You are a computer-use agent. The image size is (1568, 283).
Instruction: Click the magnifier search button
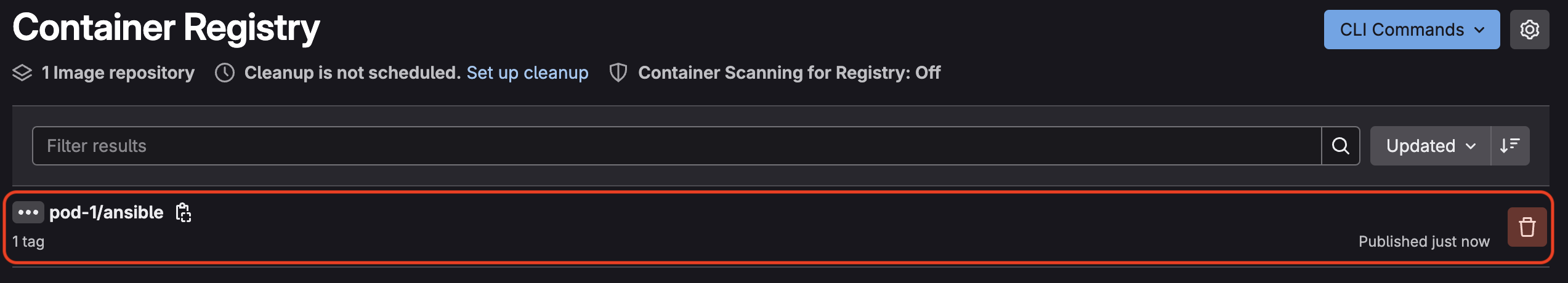click(1340, 146)
